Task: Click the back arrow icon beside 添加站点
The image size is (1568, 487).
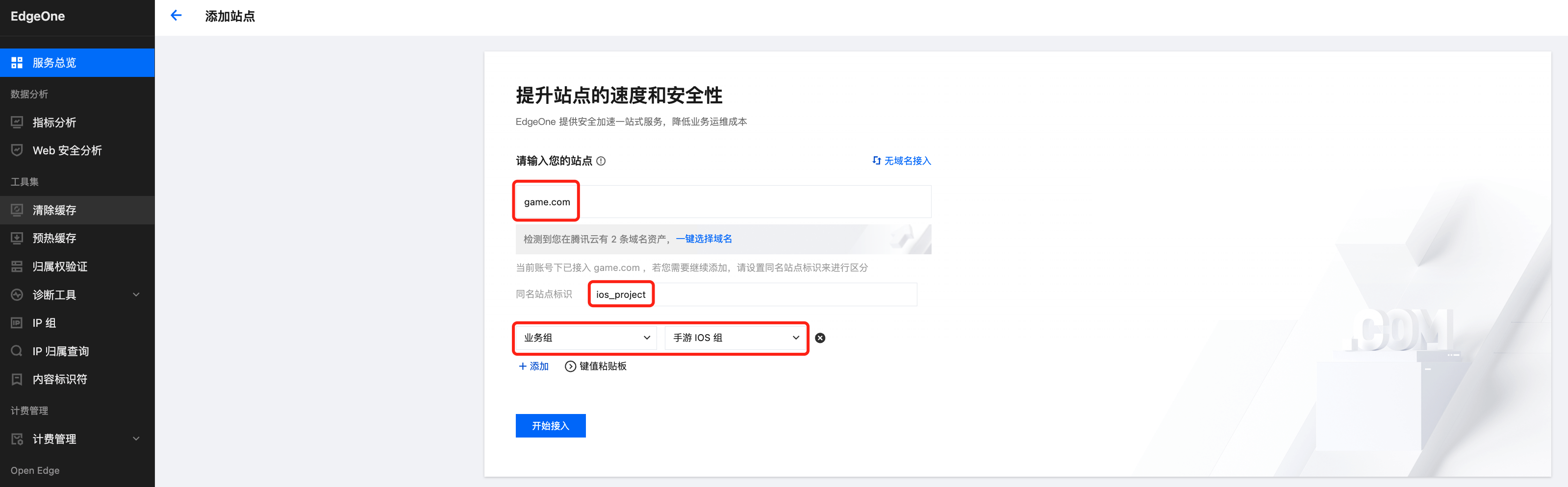Action: (x=177, y=16)
